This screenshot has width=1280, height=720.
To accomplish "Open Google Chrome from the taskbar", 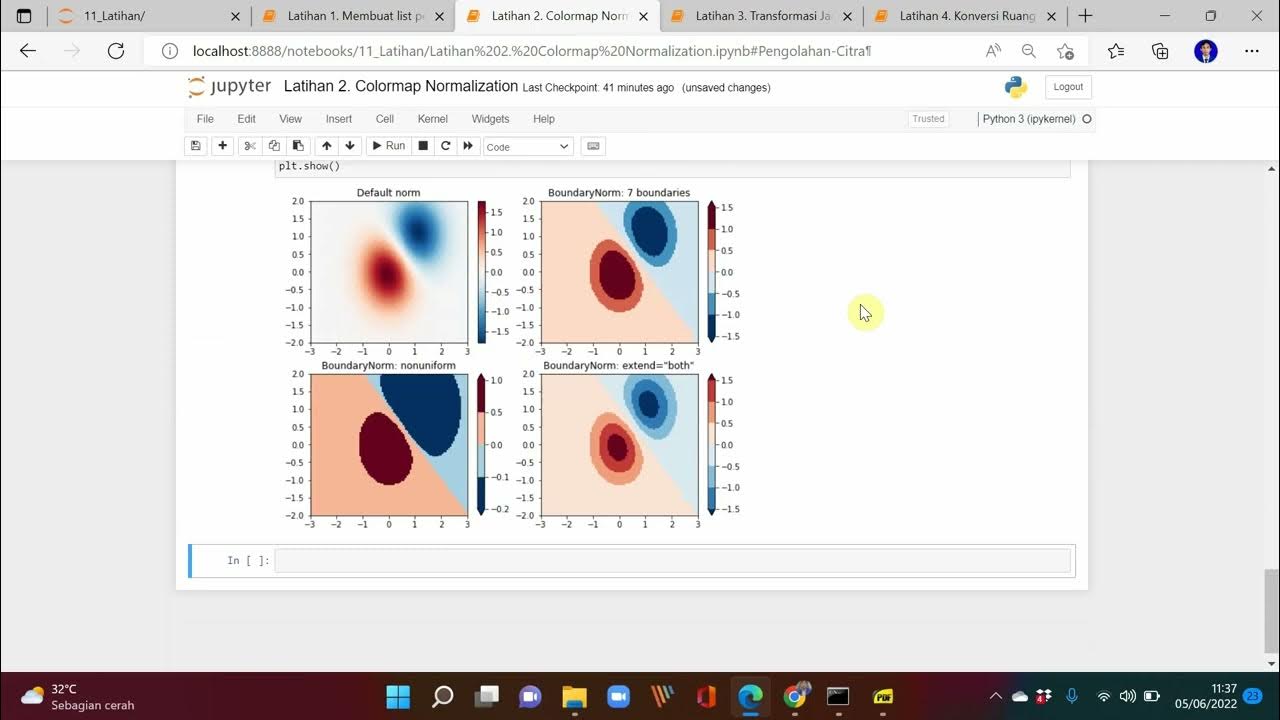I will pos(794,696).
